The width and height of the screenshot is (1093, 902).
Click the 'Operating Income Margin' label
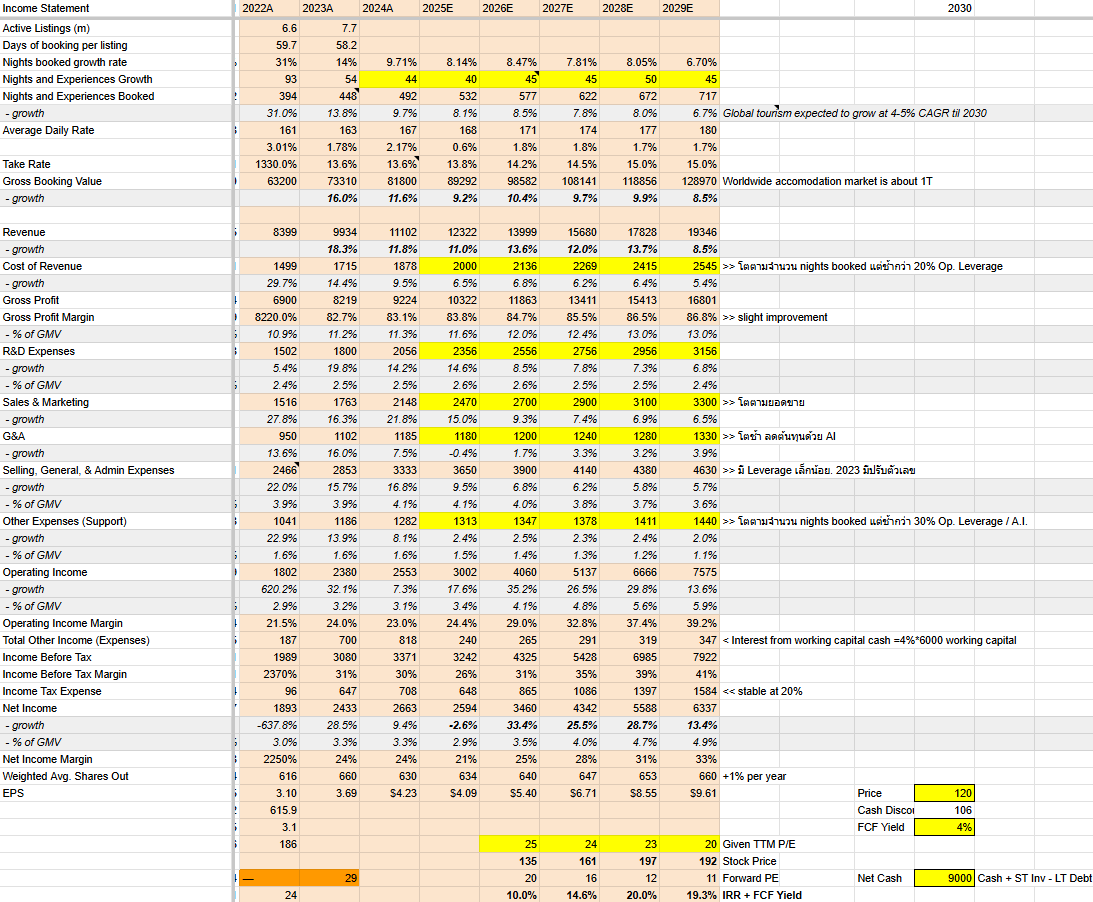(62, 623)
